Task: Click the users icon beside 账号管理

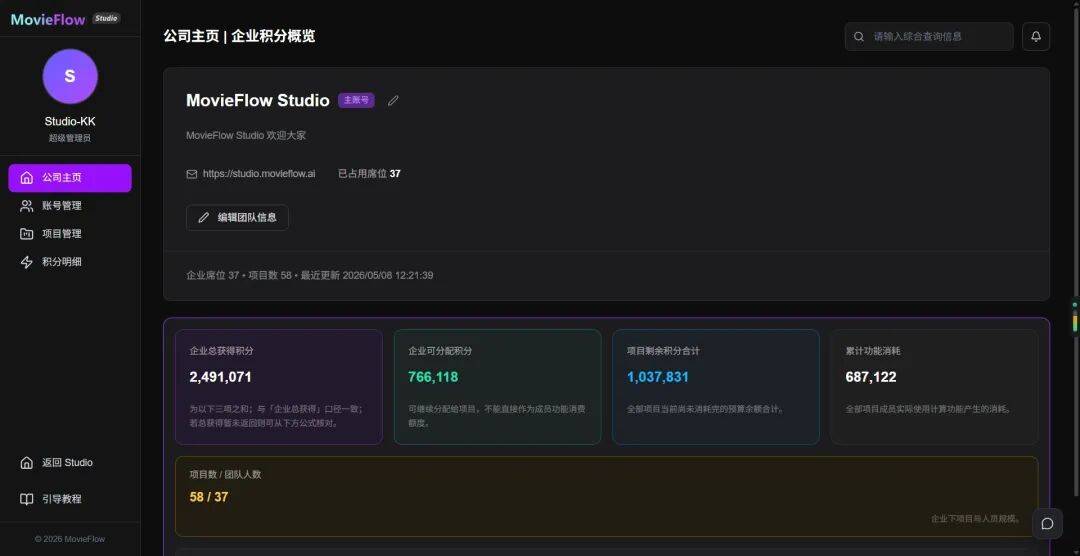Action: pos(27,206)
